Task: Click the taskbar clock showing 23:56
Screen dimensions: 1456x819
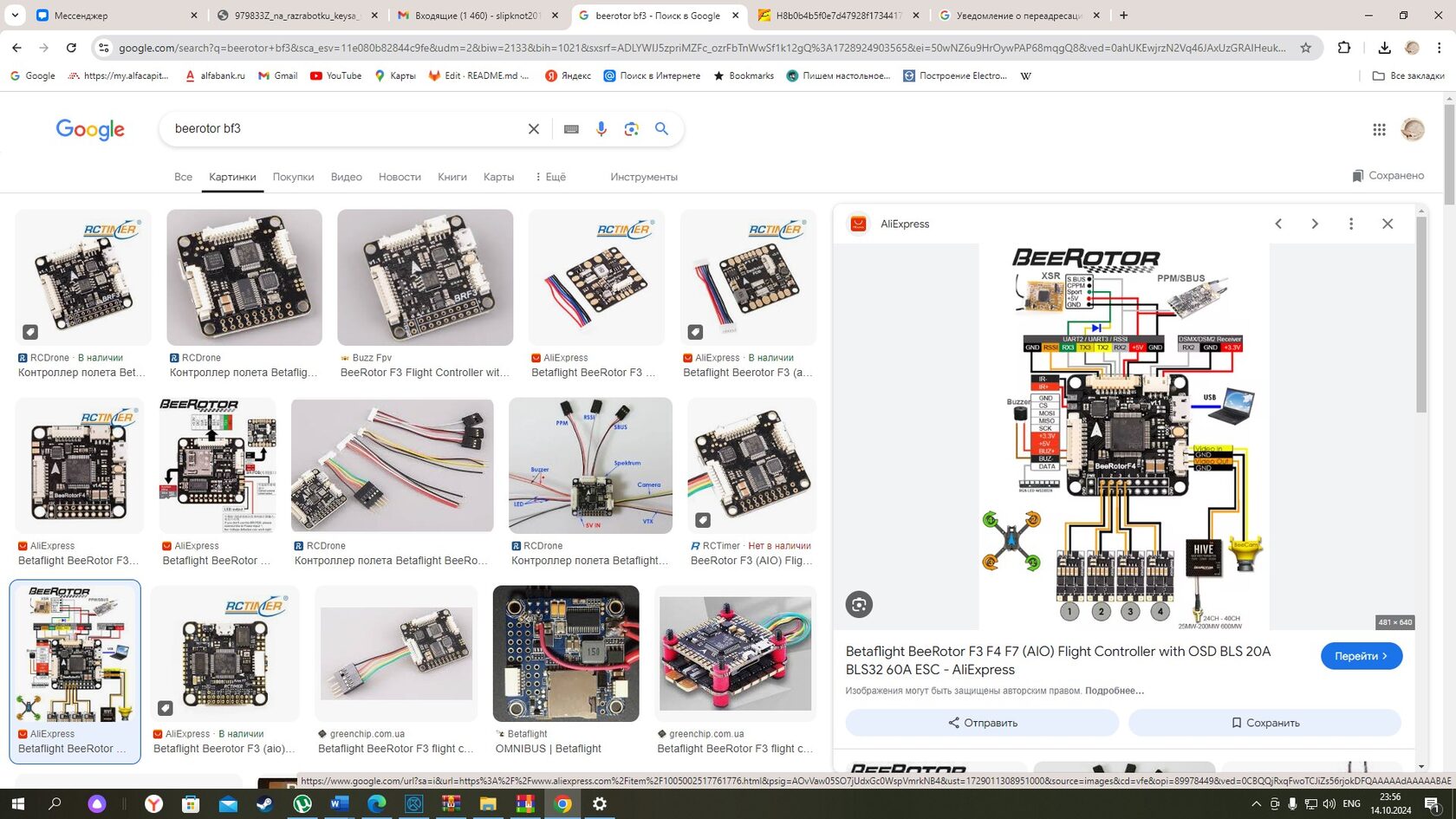Action: pos(1391,803)
